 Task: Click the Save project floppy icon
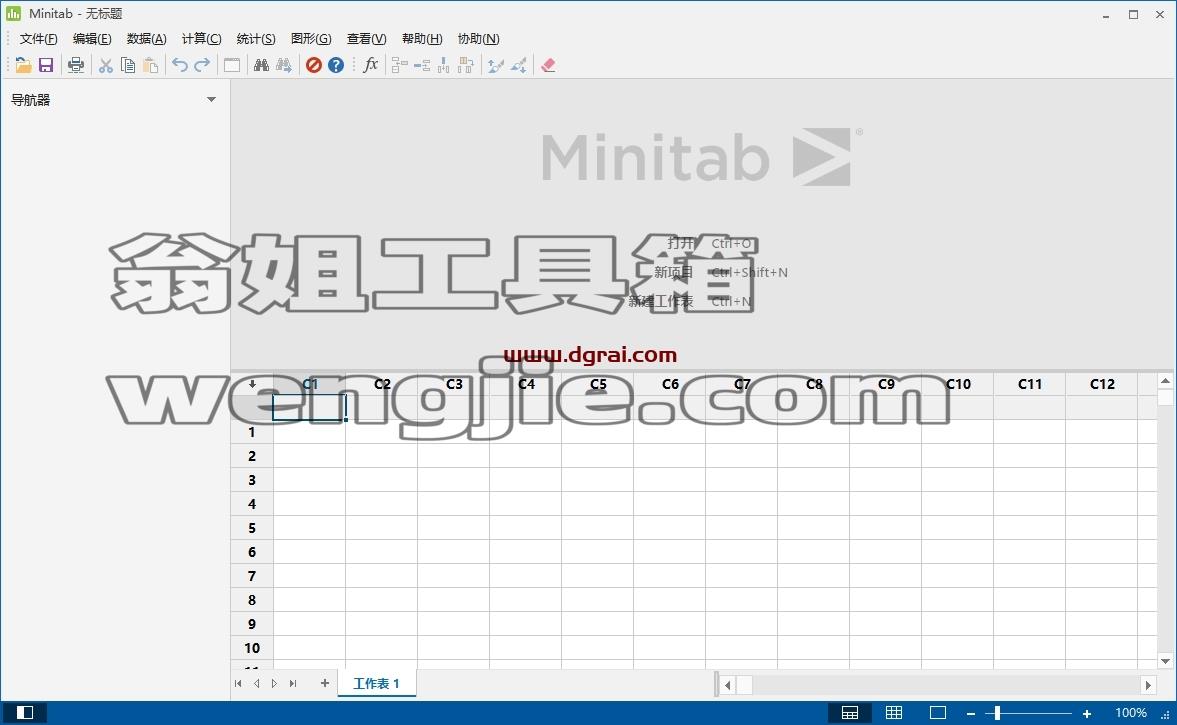click(x=46, y=65)
